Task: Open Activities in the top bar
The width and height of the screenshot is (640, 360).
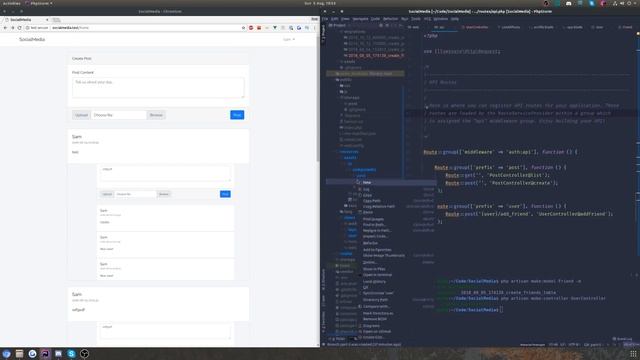Action: click(x=11, y=3)
